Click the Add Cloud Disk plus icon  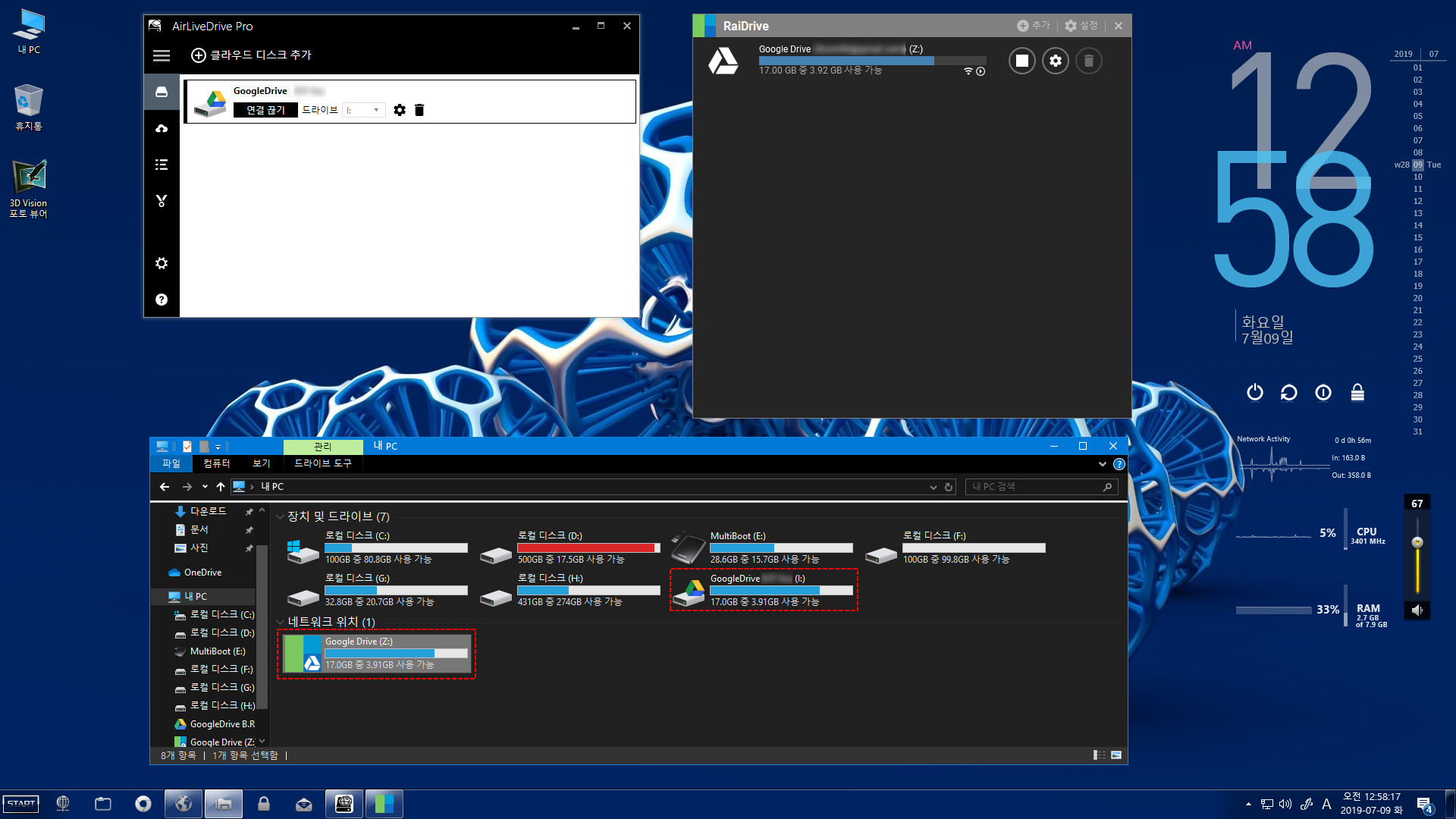tap(198, 55)
